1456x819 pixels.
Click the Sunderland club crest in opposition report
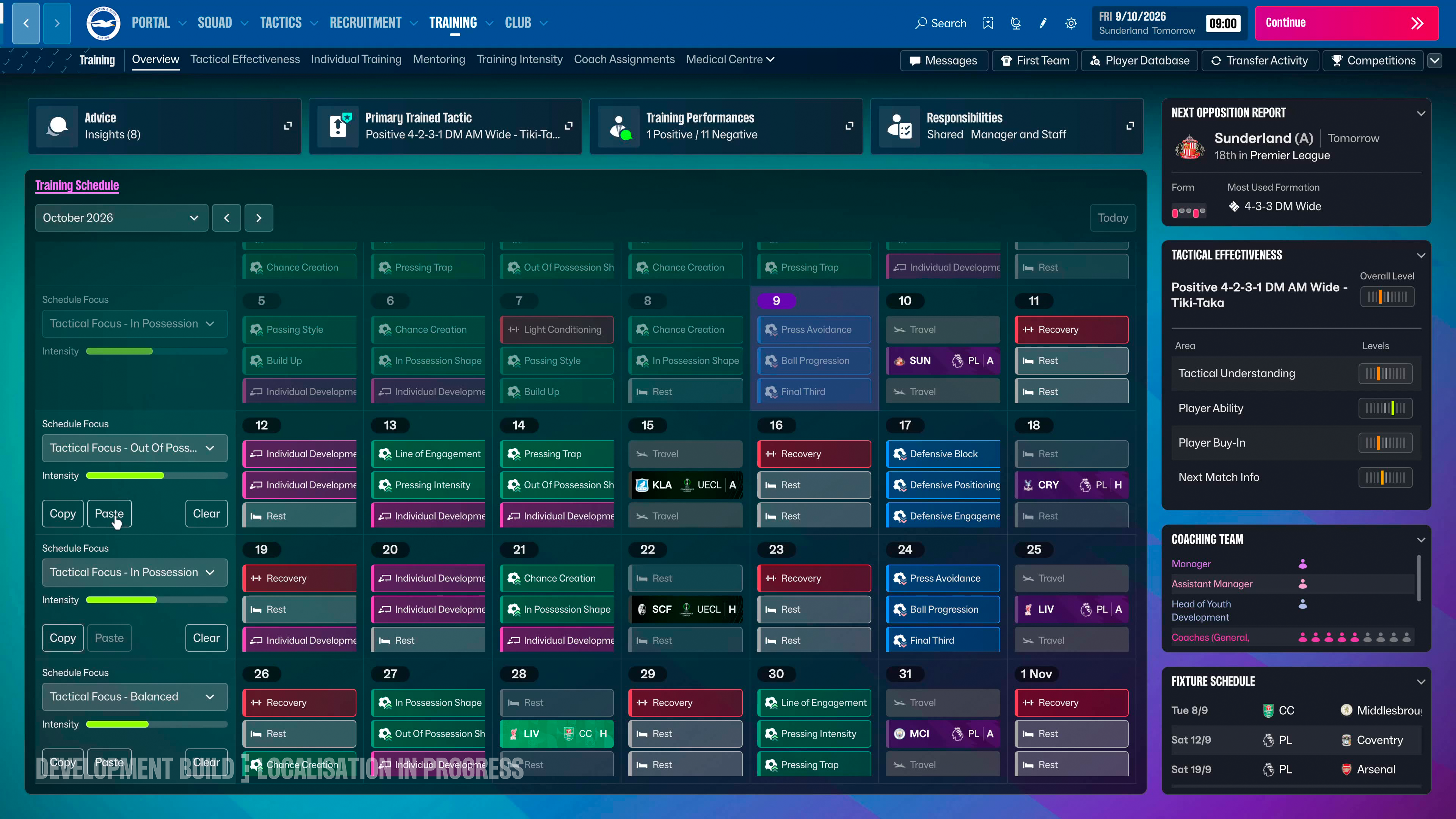point(1190,147)
